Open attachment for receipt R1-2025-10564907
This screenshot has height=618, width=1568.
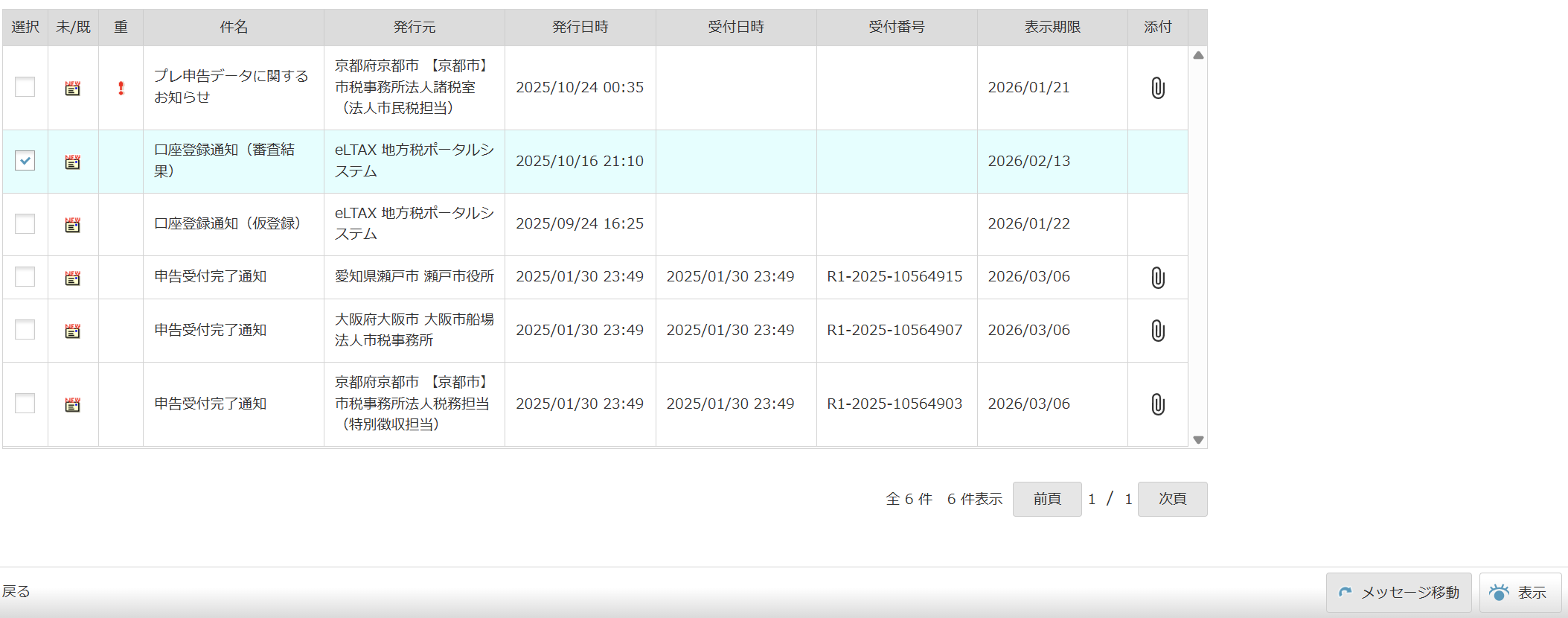tap(1157, 331)
